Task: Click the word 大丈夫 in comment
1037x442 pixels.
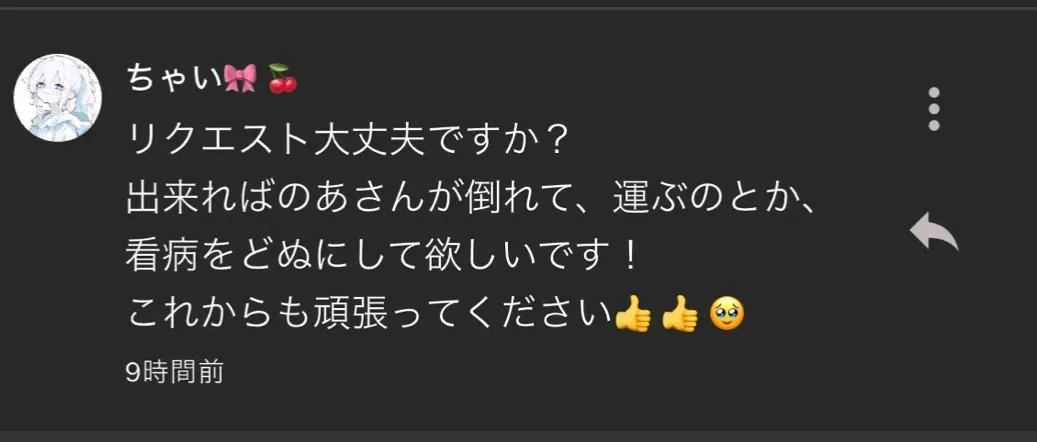Action: [360, 140]
